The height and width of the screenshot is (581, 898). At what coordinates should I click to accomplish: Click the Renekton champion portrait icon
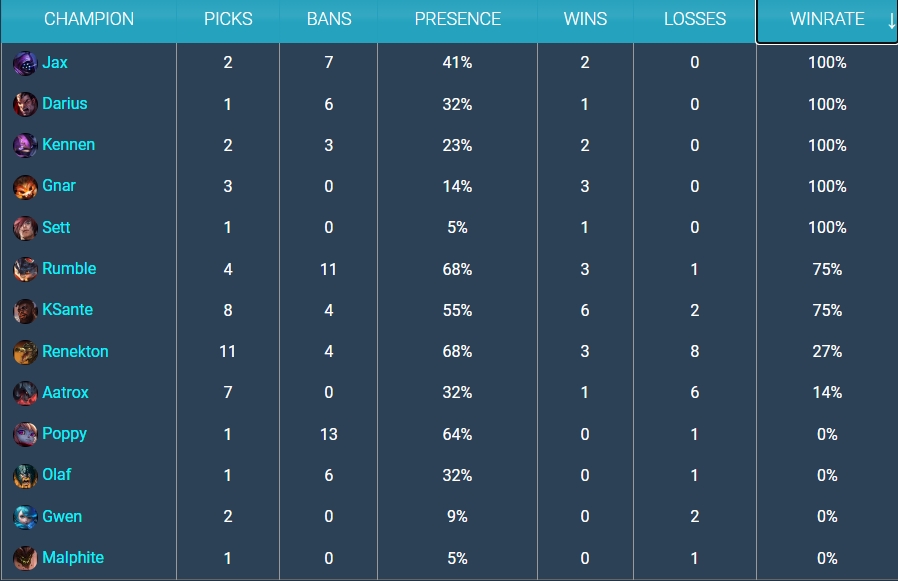[25, 352]
